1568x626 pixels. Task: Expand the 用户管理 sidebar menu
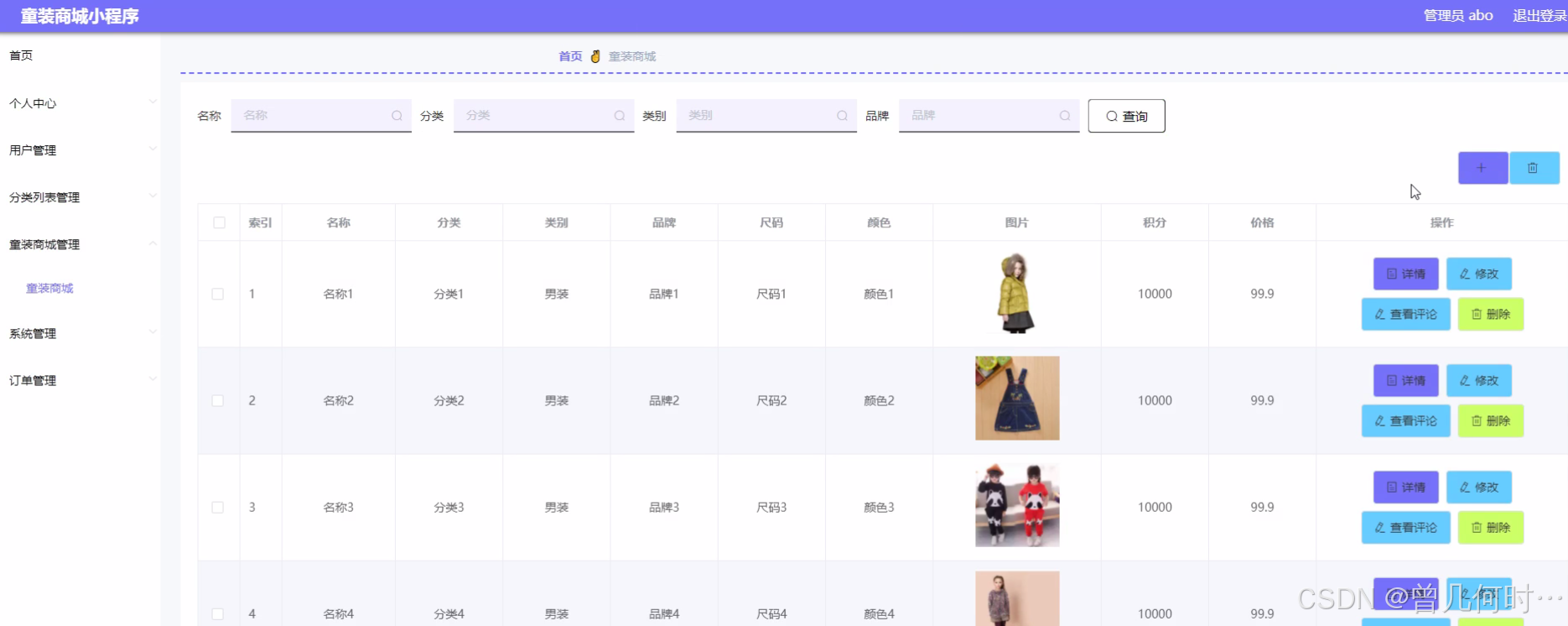coord(80,150)
